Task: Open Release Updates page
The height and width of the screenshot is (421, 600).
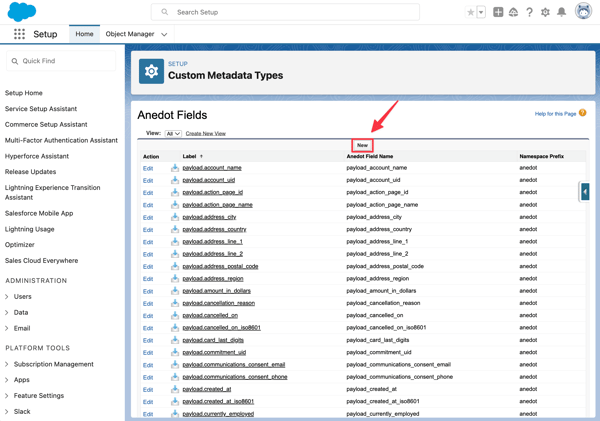Action: (31, 171)
